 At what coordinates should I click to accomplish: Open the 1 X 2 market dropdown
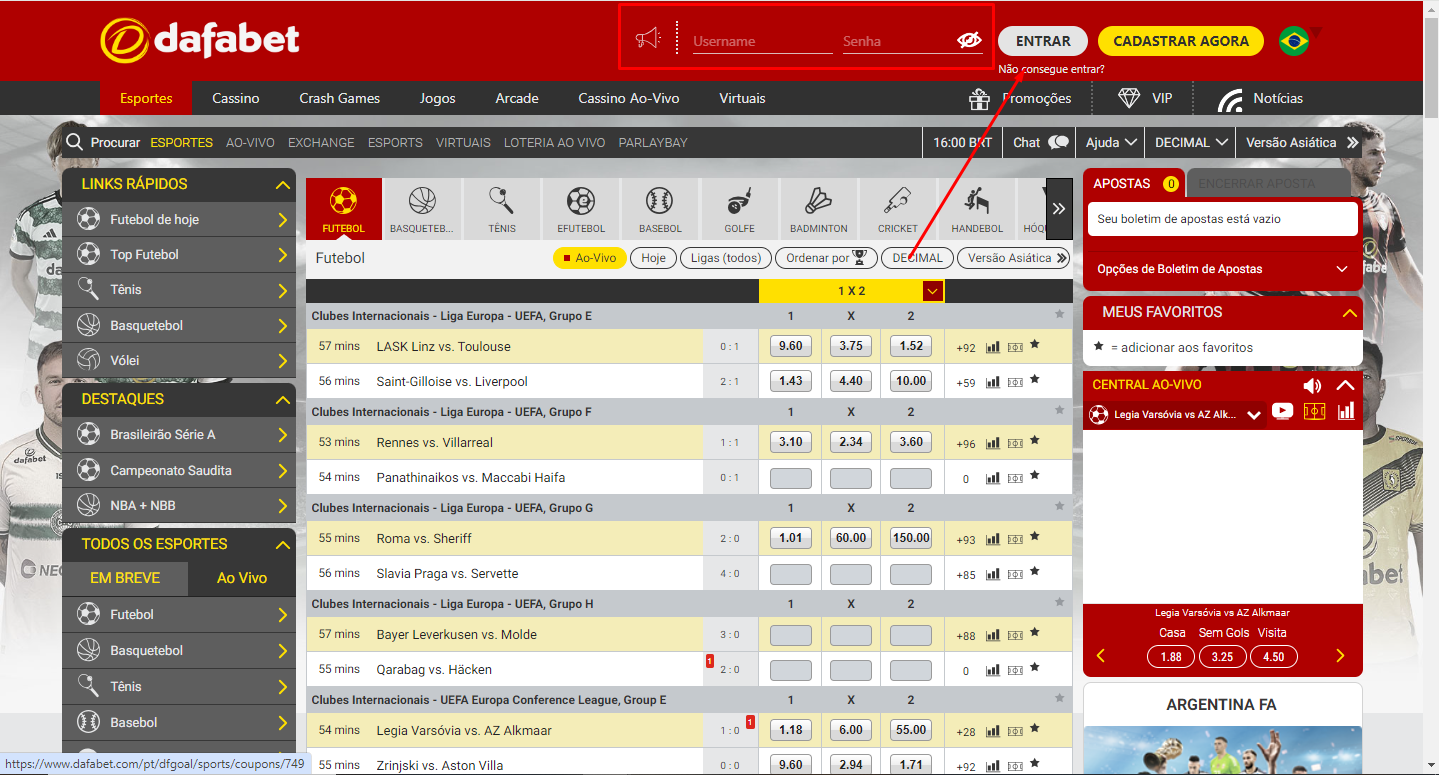click(x=933, y=291)
